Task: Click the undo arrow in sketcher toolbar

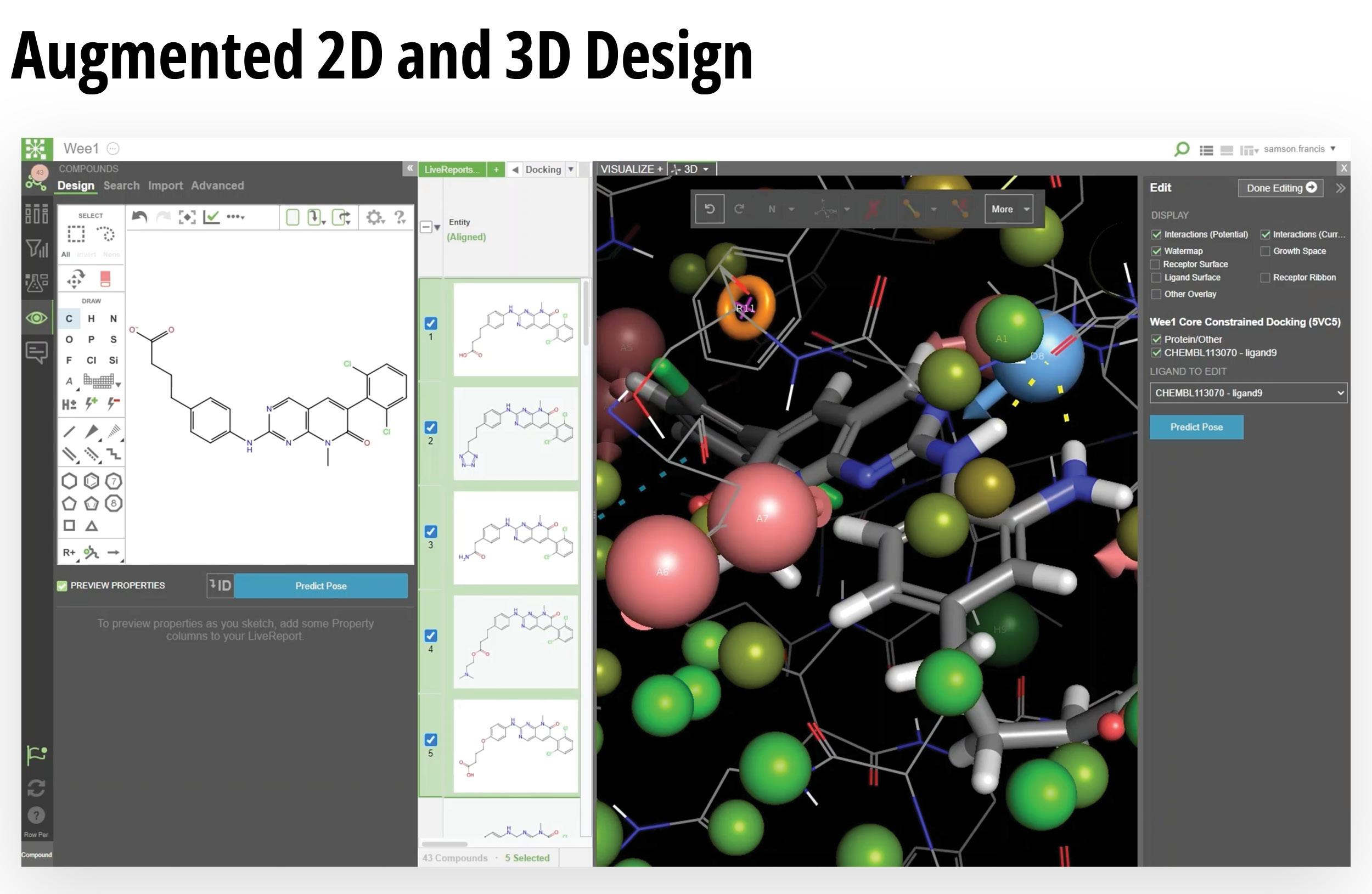Action: [x=139, y=217]
